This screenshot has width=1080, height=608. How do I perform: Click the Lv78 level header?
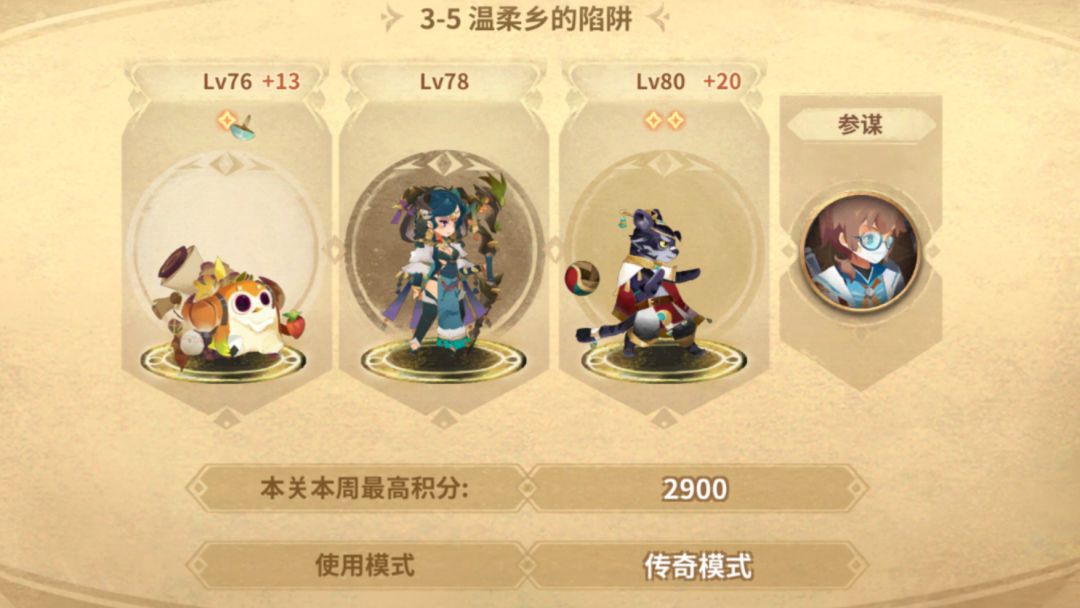(x=444, y=81)
